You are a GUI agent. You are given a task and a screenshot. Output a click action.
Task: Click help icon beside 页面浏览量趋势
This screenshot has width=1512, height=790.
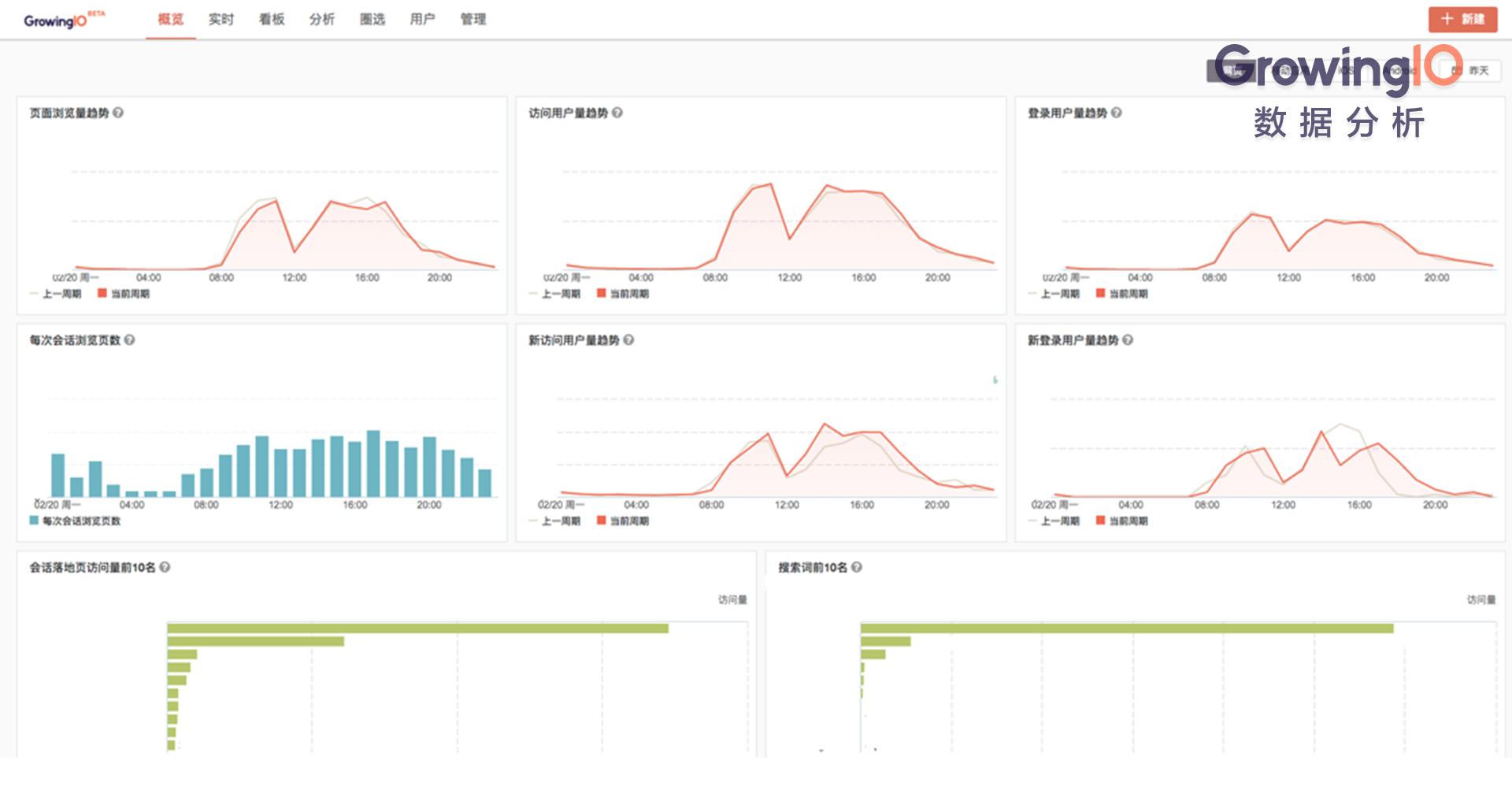[118, 113]
